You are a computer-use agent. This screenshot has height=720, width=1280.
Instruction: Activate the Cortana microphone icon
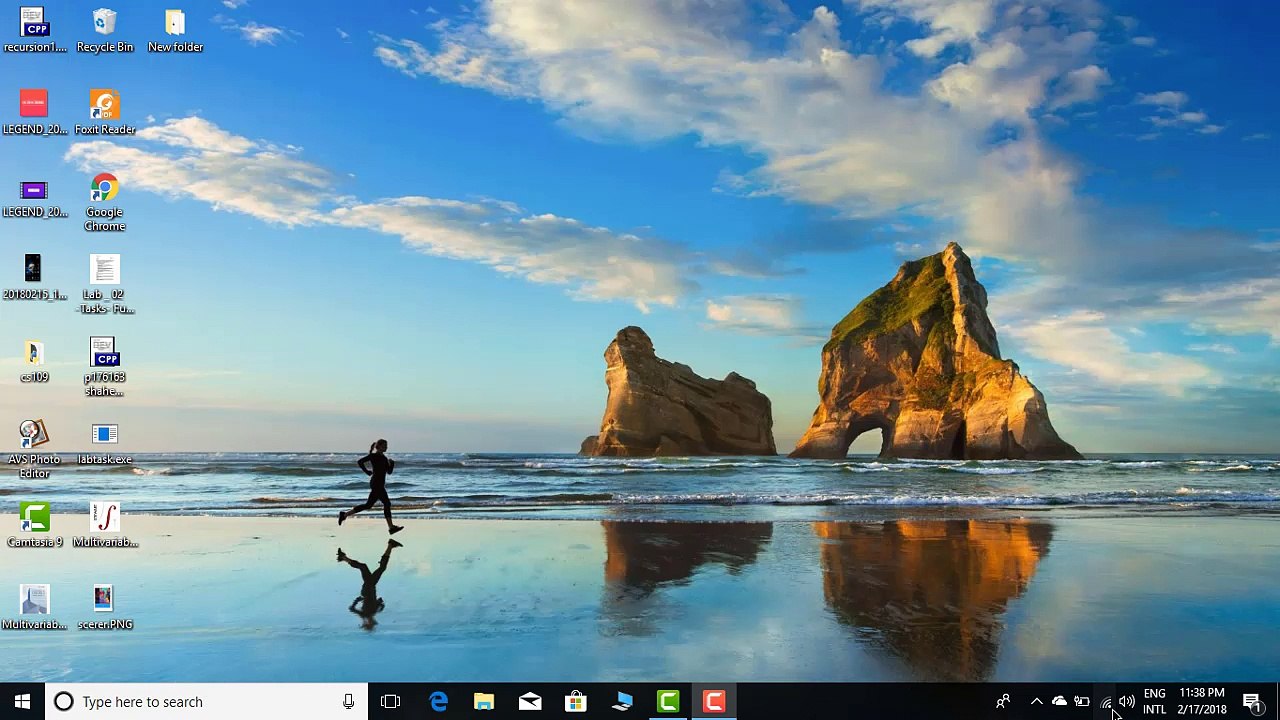coord(348,702)
